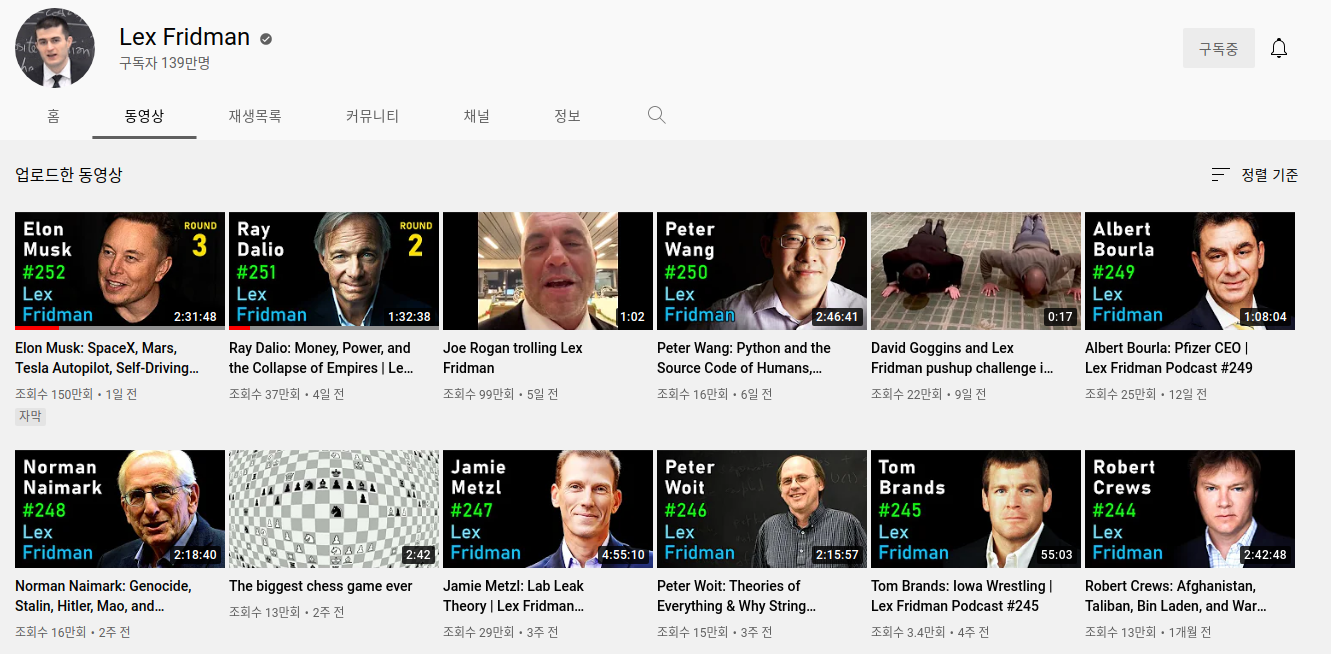Open Tom Brands #245 thumbnail
This screenshot has height=654, width=1331.
point(976,509)
